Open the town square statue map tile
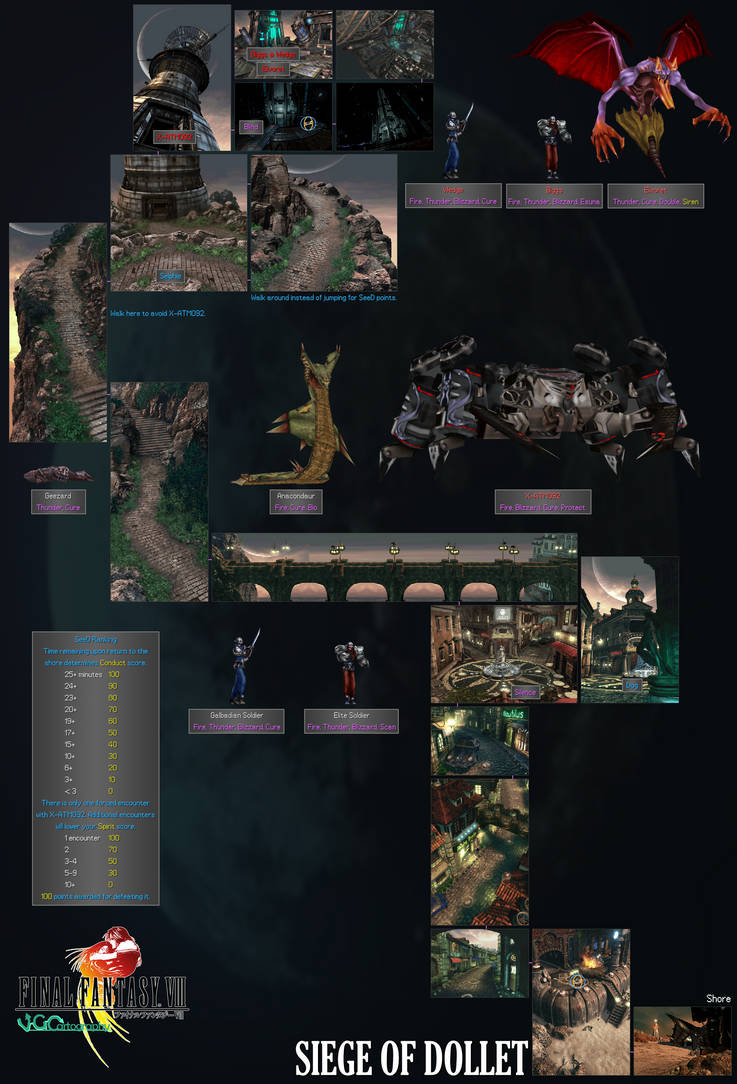 coord(630,630)
